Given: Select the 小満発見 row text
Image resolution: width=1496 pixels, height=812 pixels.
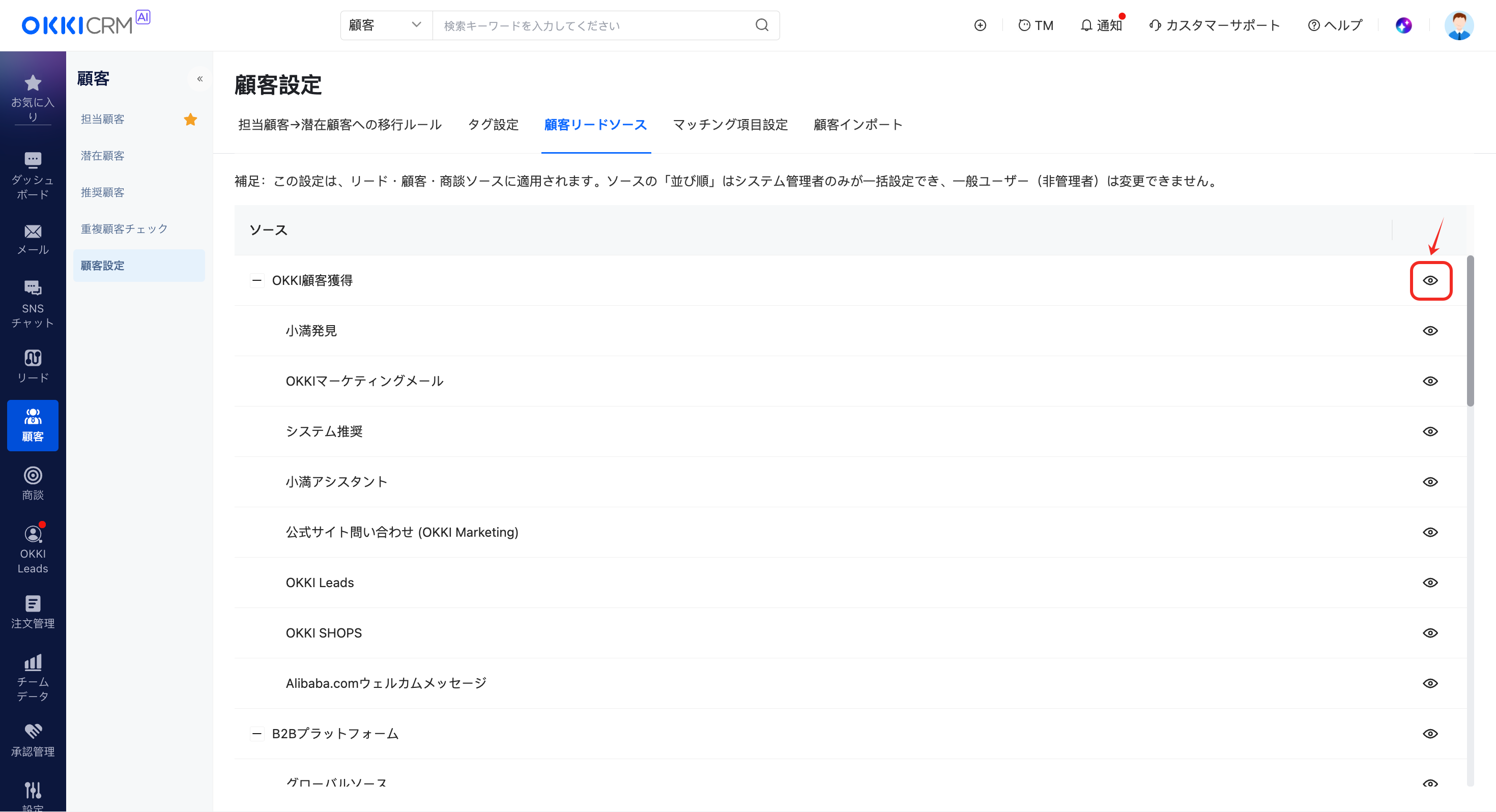Looking at the screenshot, I should (x=311, y=331).
